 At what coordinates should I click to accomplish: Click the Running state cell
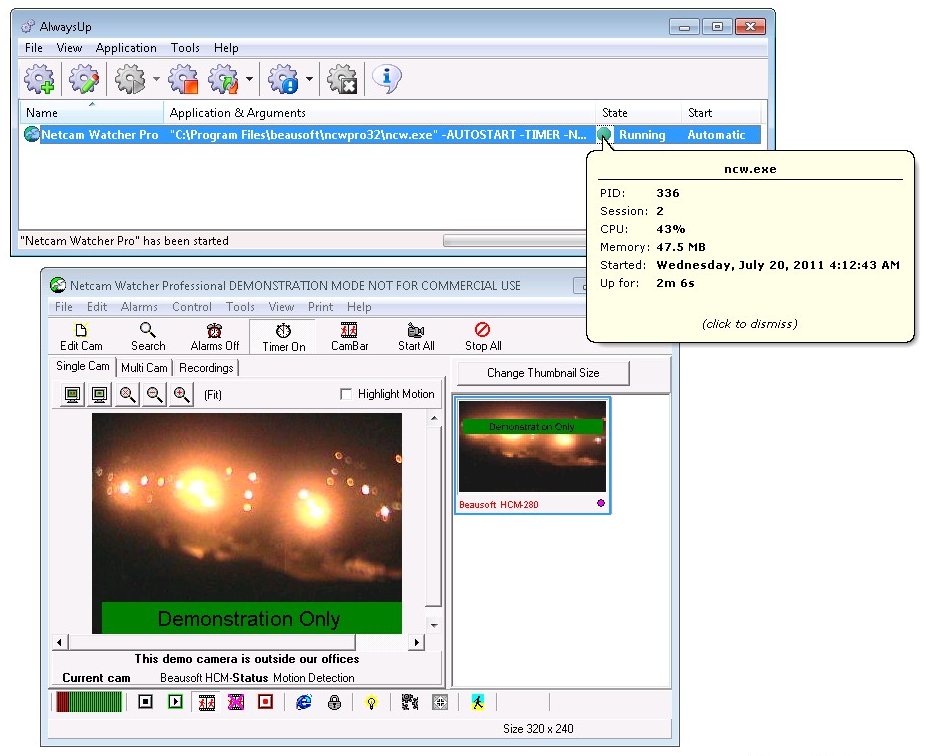click(642, 134)
